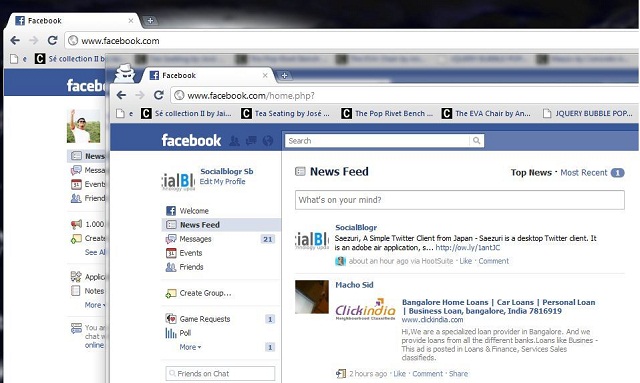This screenshot has height=383, width=640.
Task: Click the Most Recent count badge
Action: (618, 173)
